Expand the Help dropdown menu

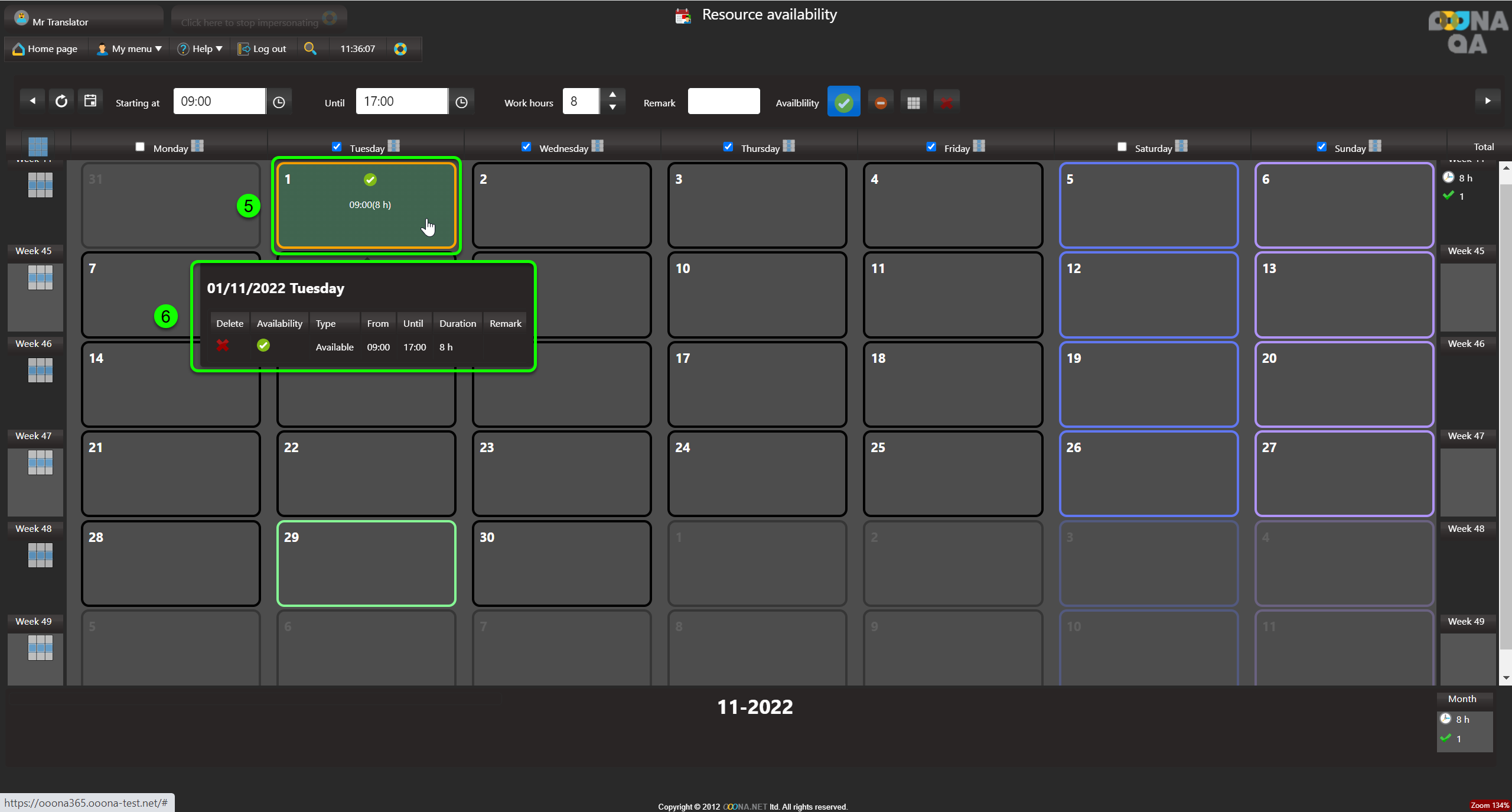[201, 48]
